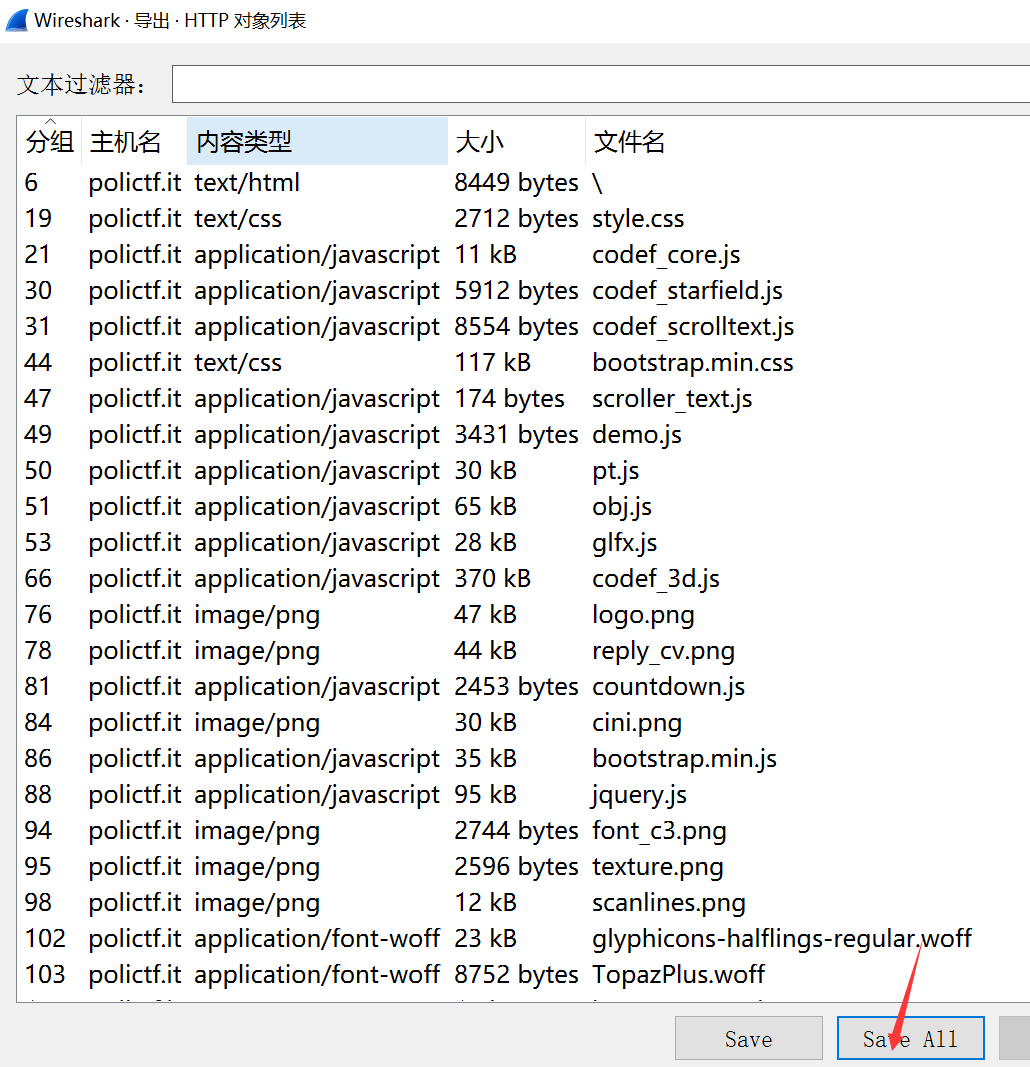Select the bootstrap.min.css row

pyautogui.click(x=523, y=363)
